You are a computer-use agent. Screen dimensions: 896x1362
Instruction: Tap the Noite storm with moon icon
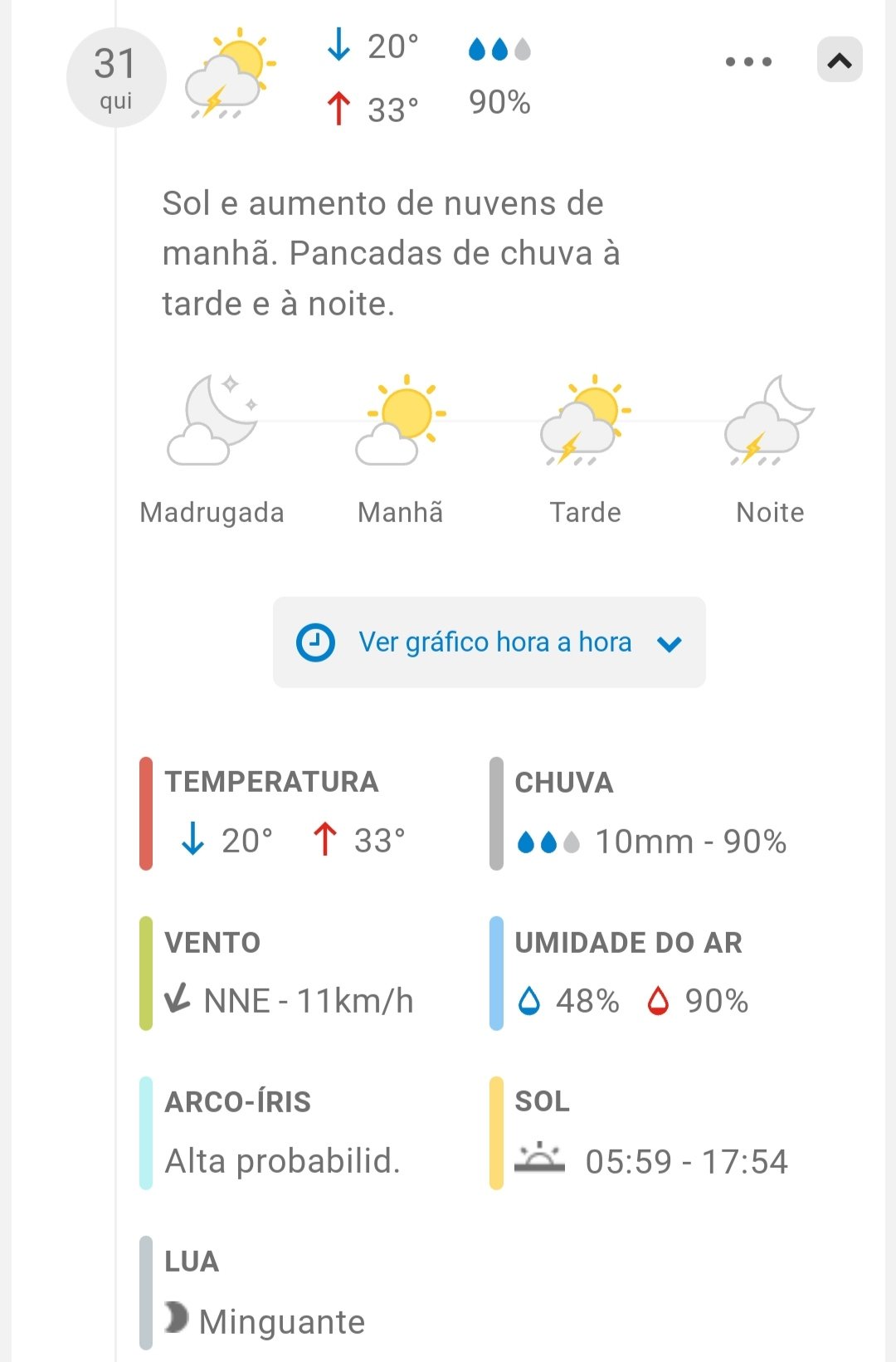click(770, 420)
